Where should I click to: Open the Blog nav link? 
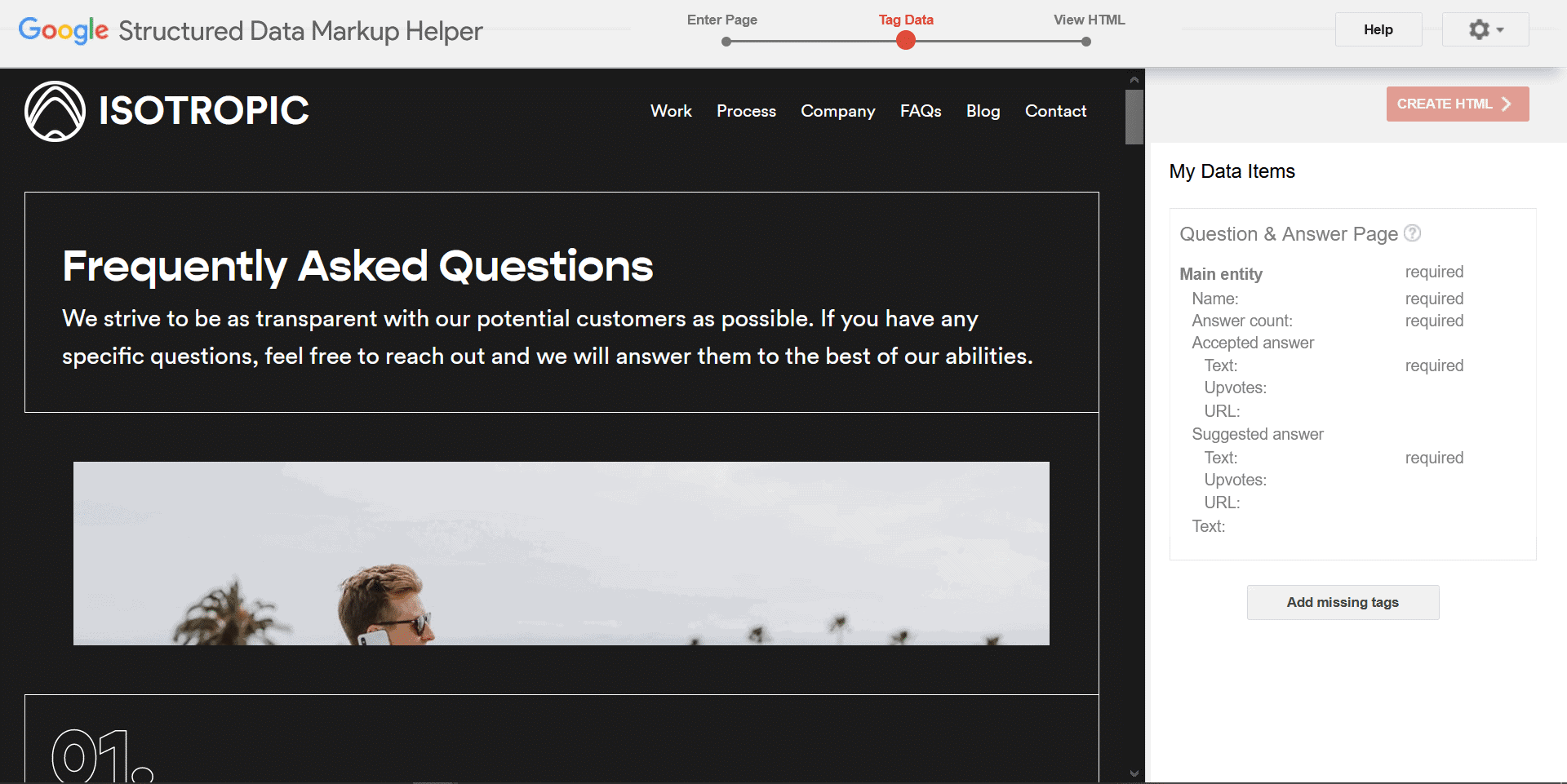[983, 112]
